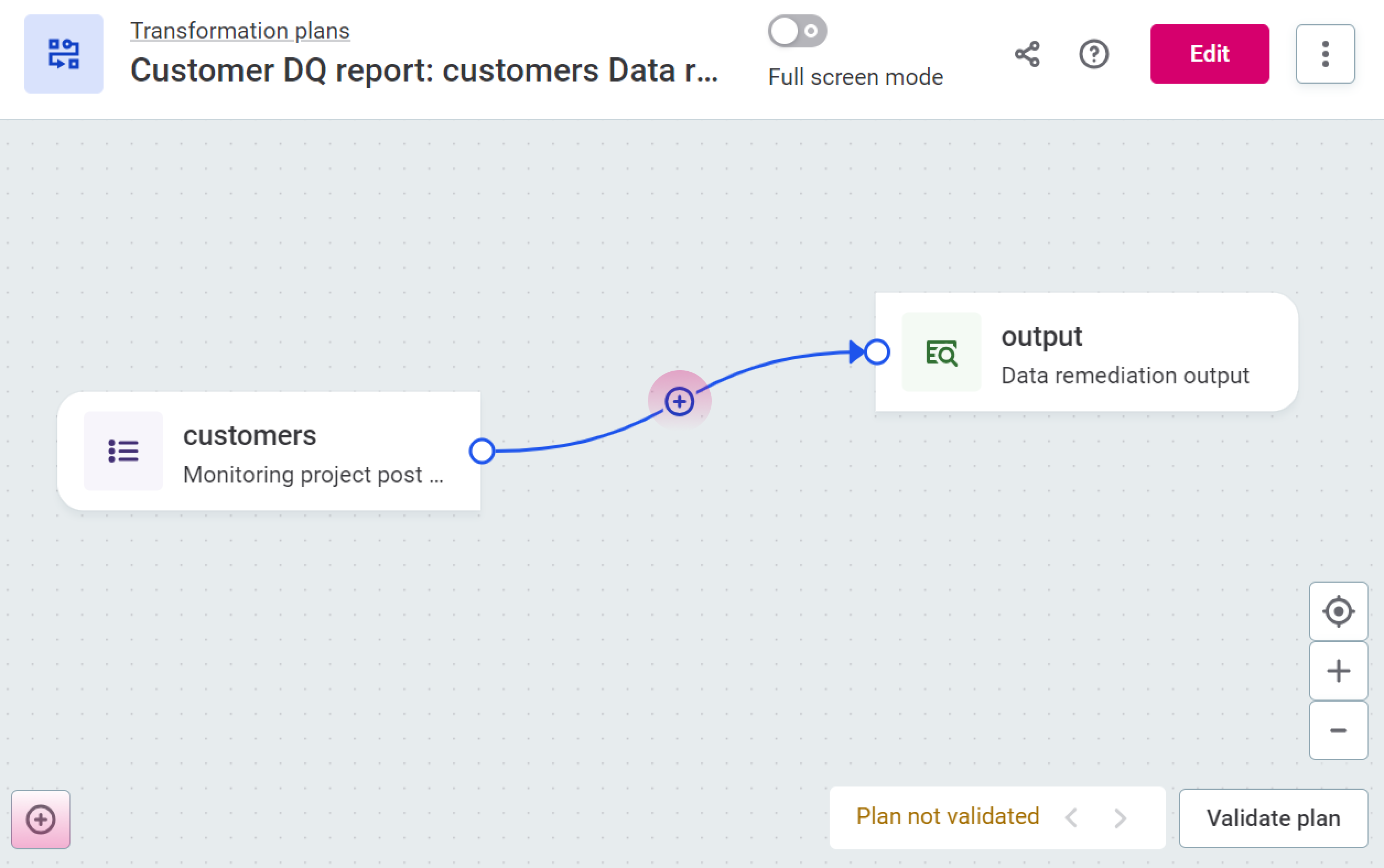Center the canvas with the target icon
Image resolution: width=1384 pixels, height=868 pixels.
pos(1338,611)
